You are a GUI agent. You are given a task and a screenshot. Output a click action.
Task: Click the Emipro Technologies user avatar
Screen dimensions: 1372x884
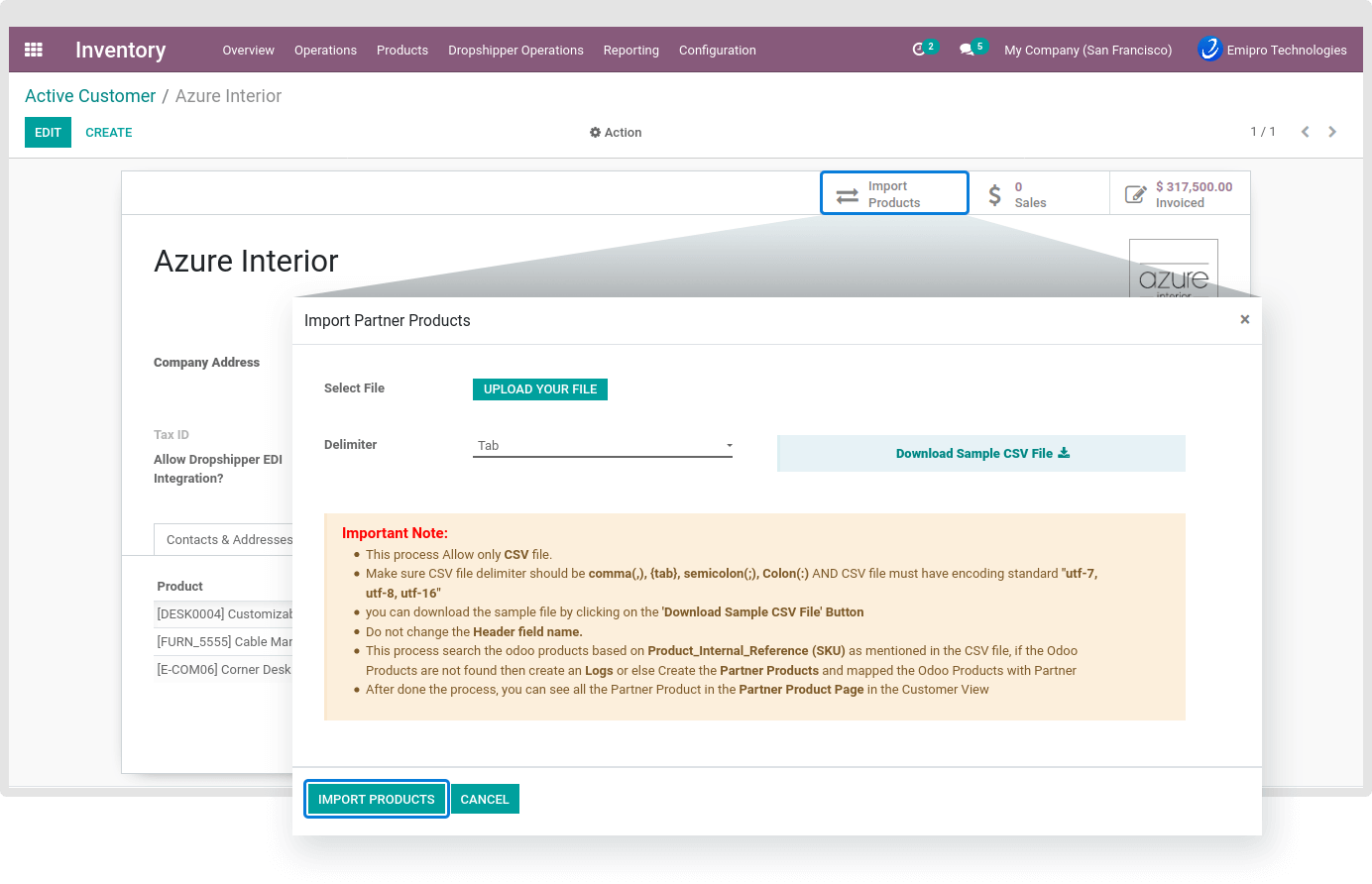1209,50
